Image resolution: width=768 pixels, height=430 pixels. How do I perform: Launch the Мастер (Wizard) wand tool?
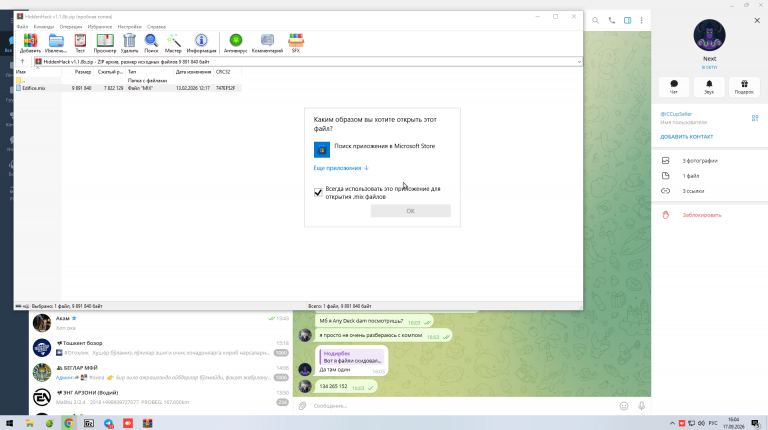173,43
